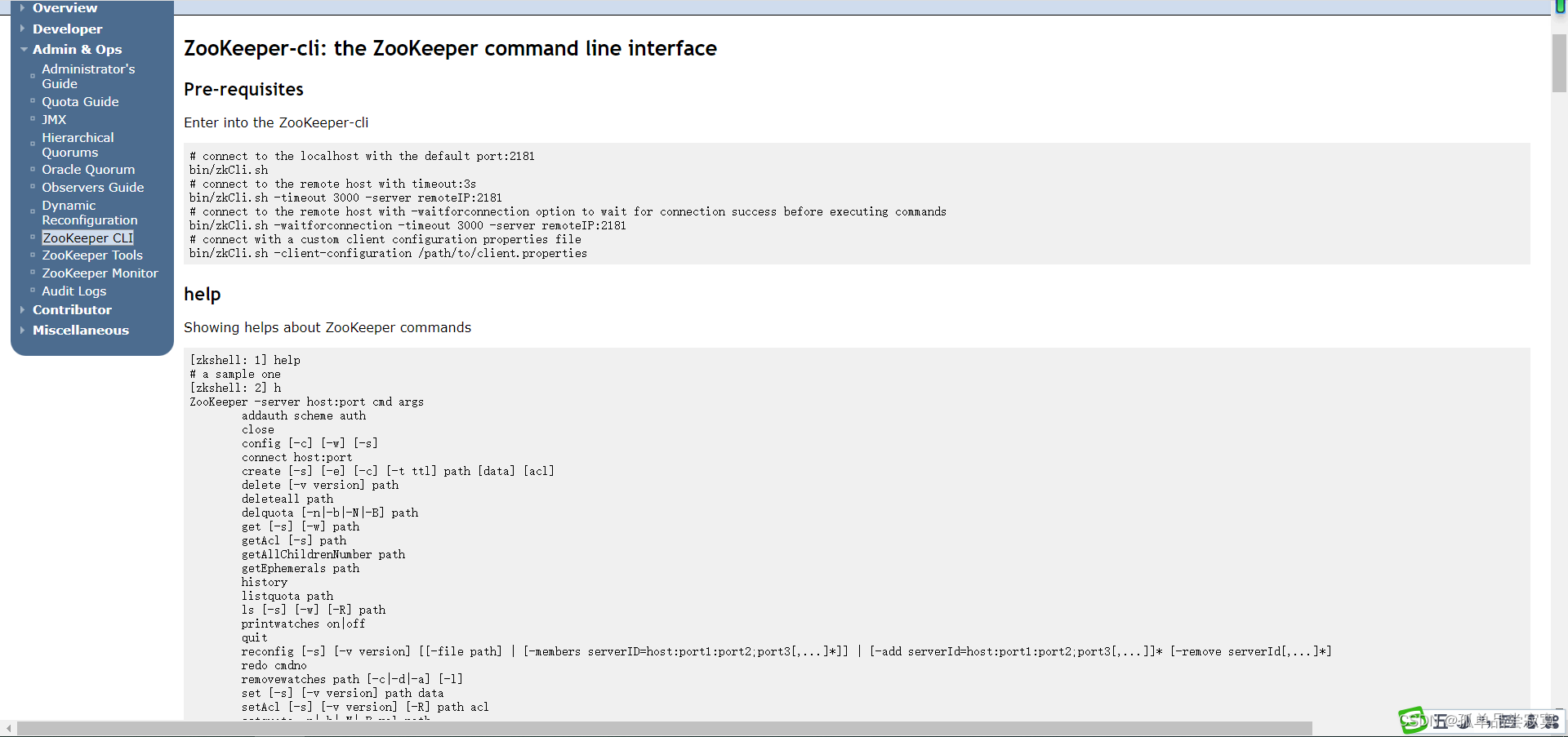Click the "getAllChildrenNumber path" command

[x=323, y=554]
